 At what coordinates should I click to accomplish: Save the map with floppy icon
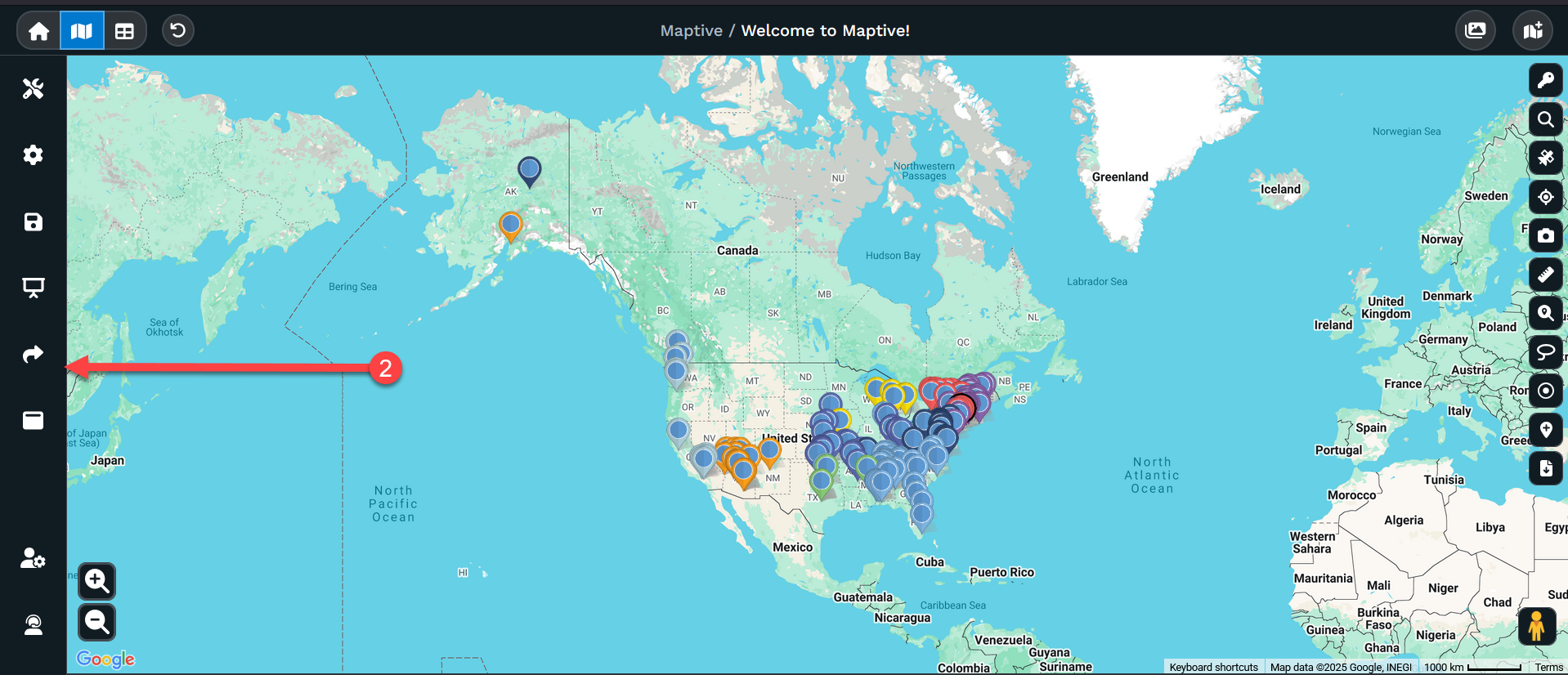[x=33, y=222]
